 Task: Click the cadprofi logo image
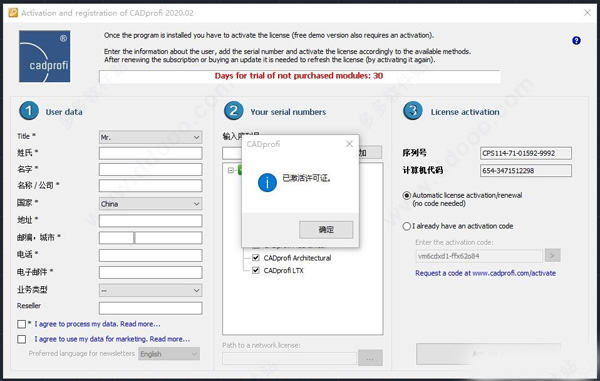(x=45, y=57)
